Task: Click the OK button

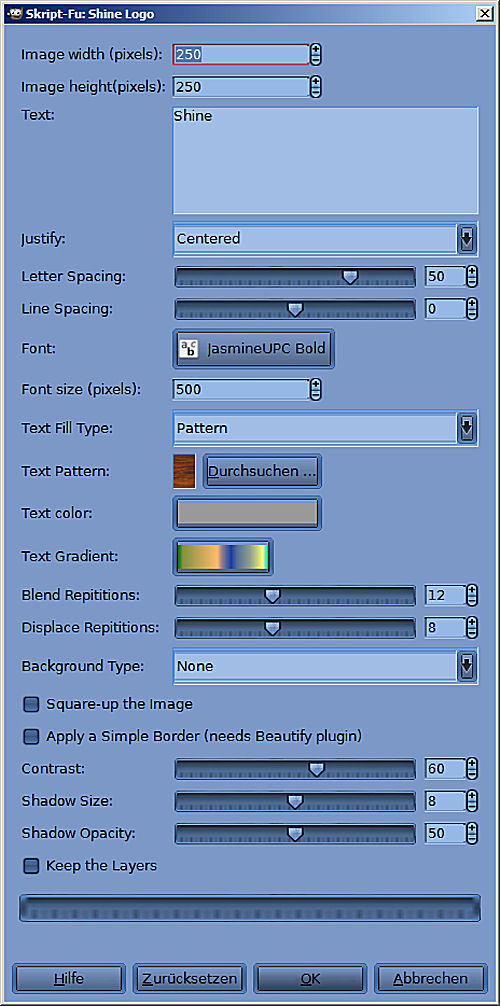Action: tap(310, 979)
